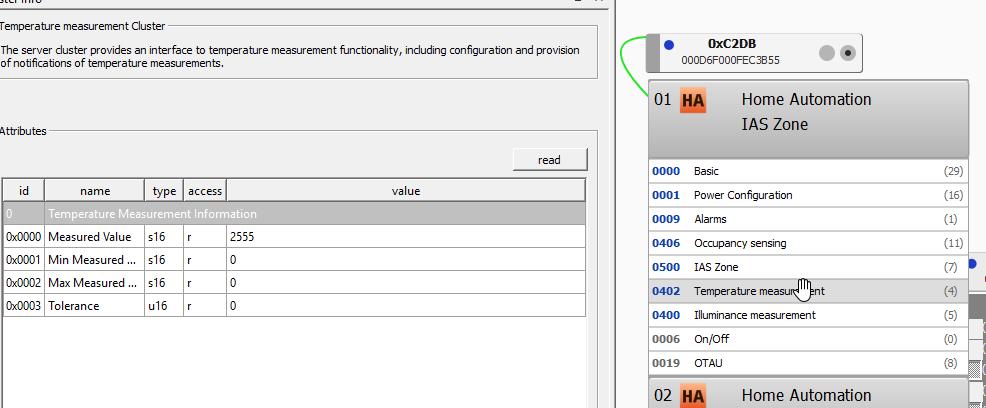The height and width of the screenshot is (408, 986).
Task: Click the Measured Value cell showing 2555
Action: 406,237
